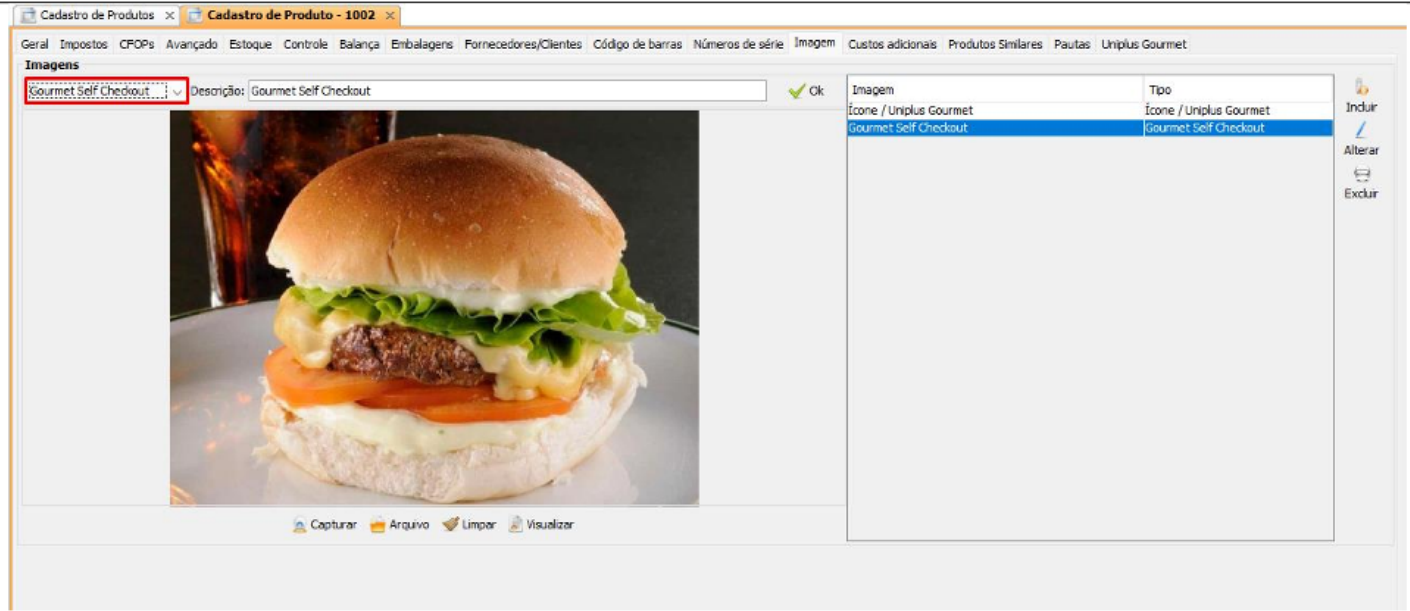Switch to the Cadastro de Produtos window tab
This screenshot has height=611, width=1410.
coord(97,16)
